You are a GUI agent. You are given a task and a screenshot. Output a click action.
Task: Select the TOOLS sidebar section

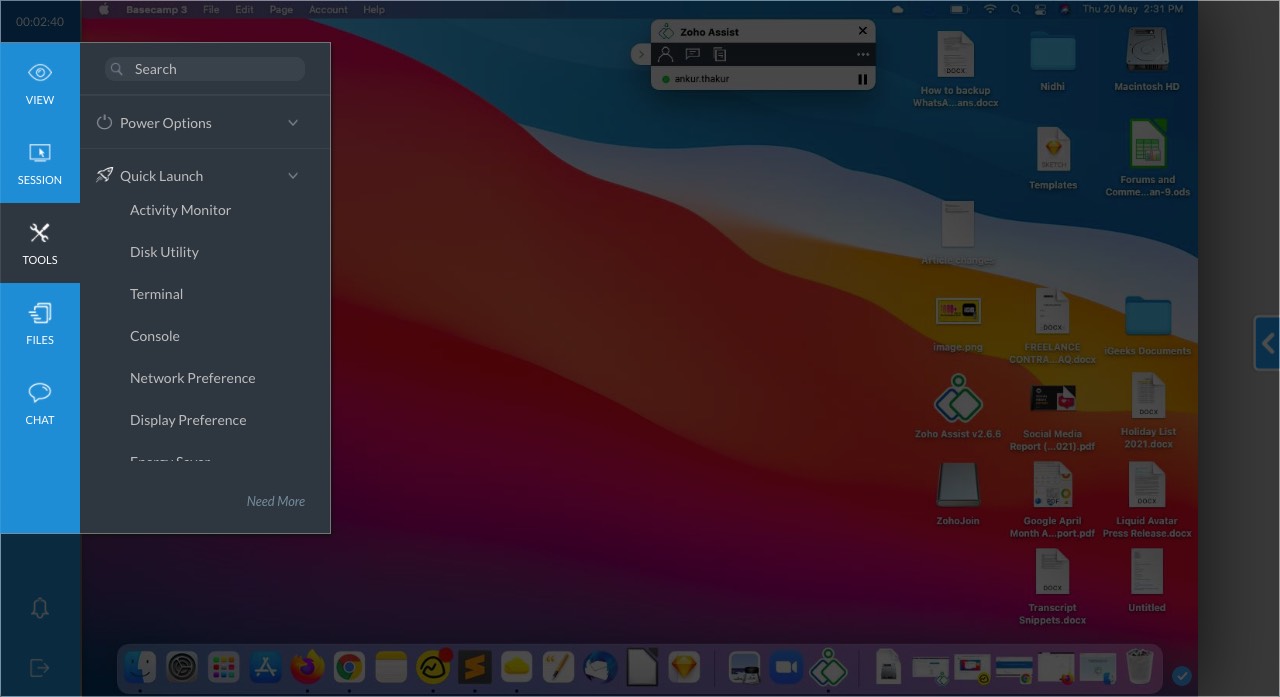(x=40, y=243)
